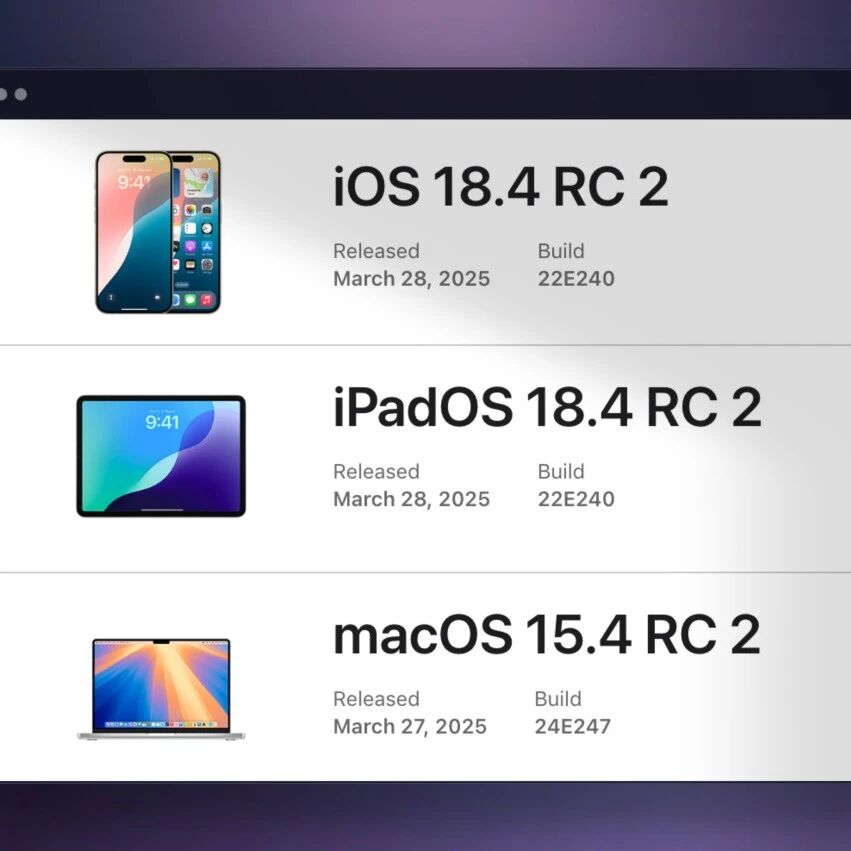This screenshot has height=851, width=851.
Task: Select macOS build number 24E247
Action: (x=573, y=726)
